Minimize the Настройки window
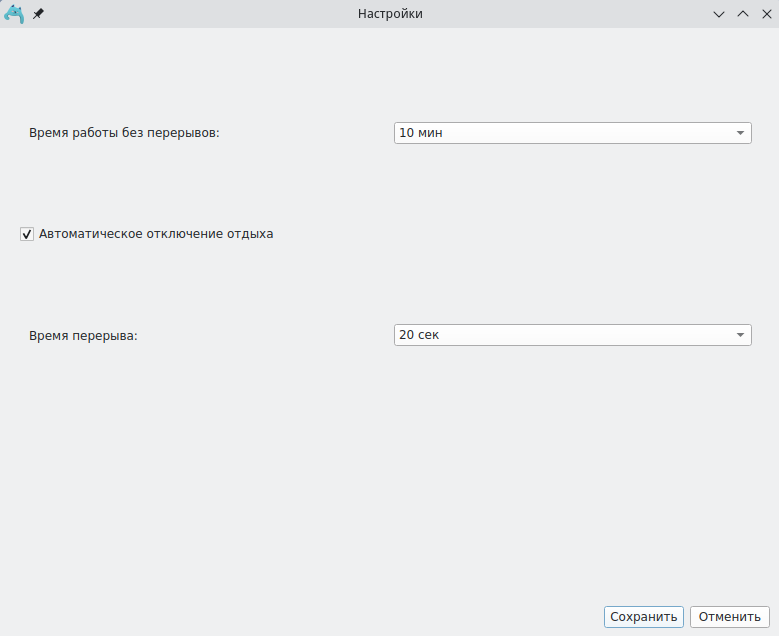779x636 pixels. [x=718, y=14]
